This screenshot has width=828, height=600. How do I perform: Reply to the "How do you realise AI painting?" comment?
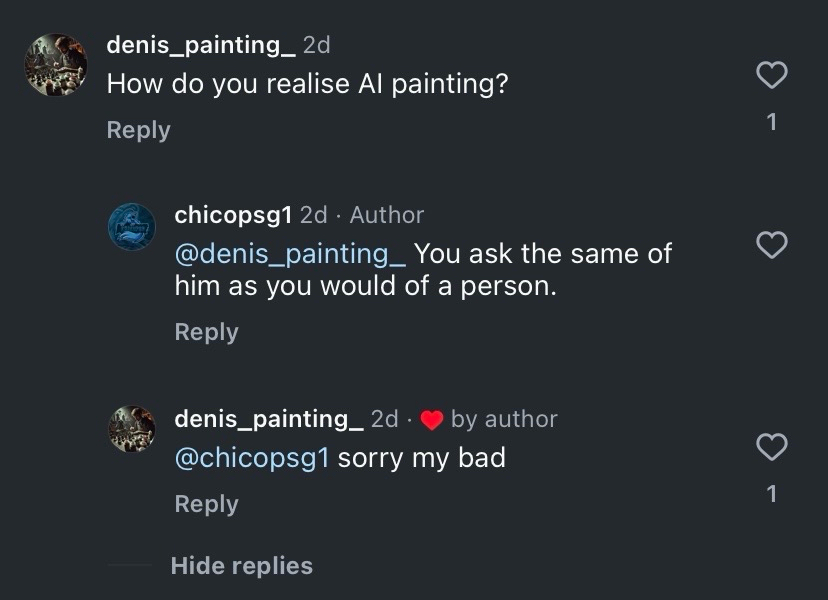tap(138, 130)
